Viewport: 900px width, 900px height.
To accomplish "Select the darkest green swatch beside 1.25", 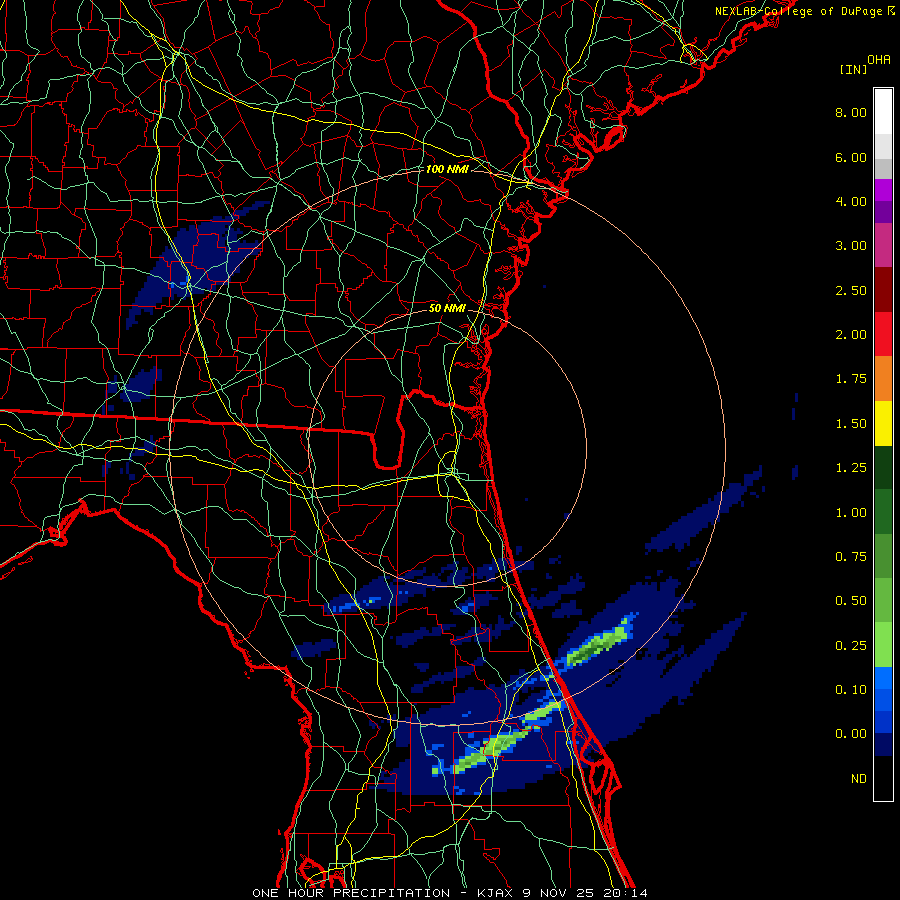I will (x=883, y=468).
